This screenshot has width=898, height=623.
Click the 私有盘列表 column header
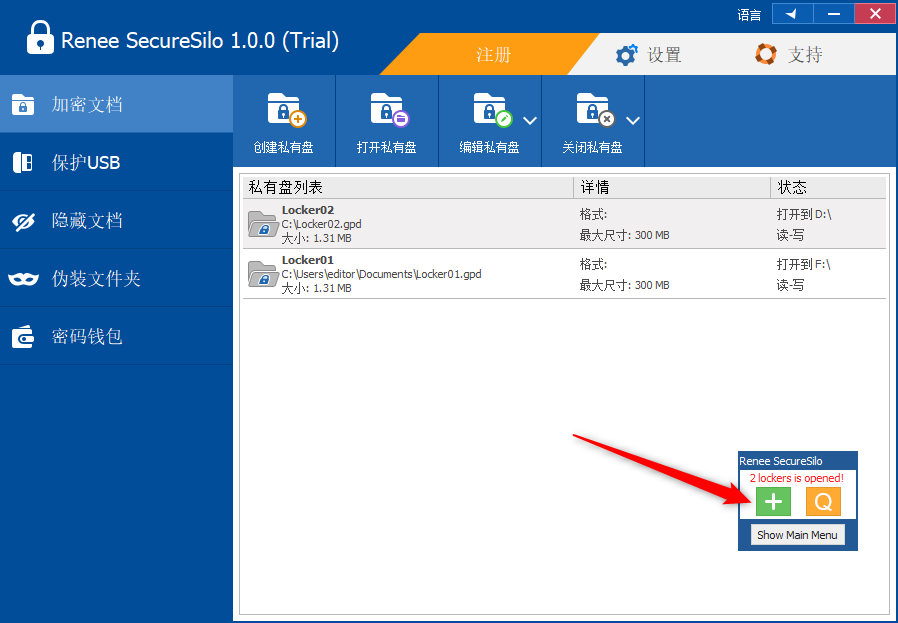(x=408, y=187)
